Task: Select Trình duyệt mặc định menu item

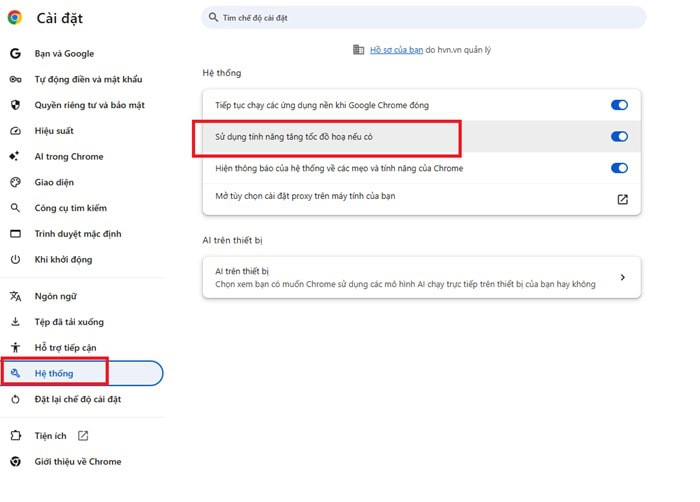Action: (x=78, y=234)
